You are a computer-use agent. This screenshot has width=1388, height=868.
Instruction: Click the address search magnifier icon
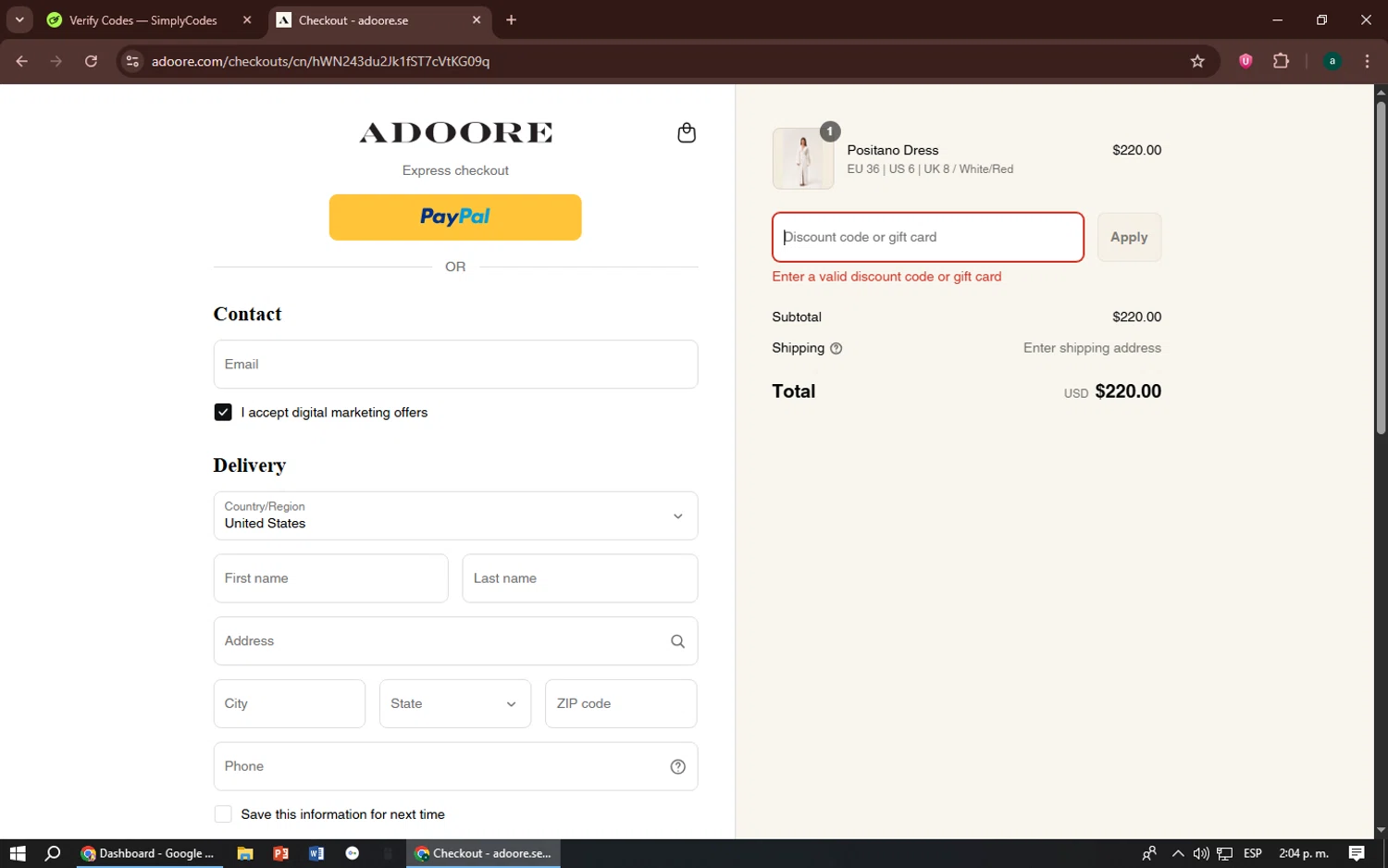(x=677, y=641)
